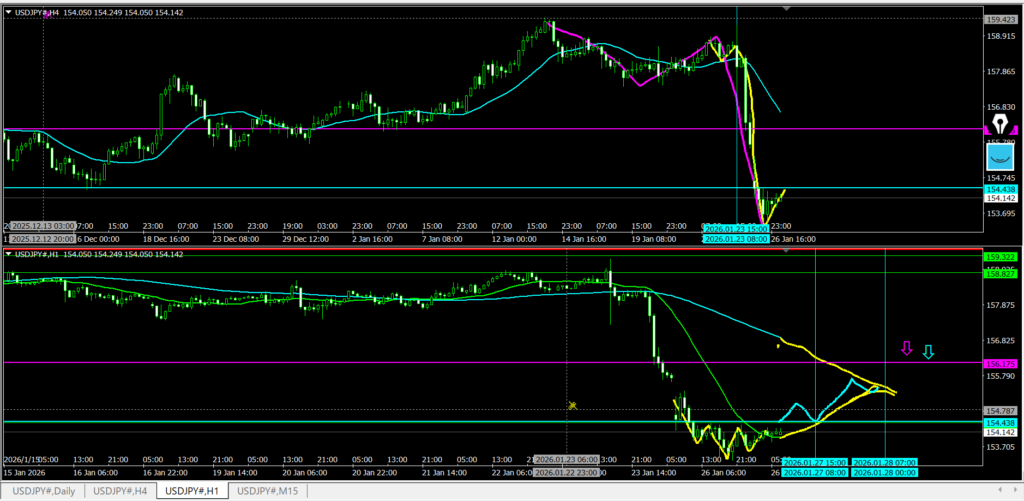Click the small yellow dot on H1 chart
The image size is (1024, 501).
[778, 346]
